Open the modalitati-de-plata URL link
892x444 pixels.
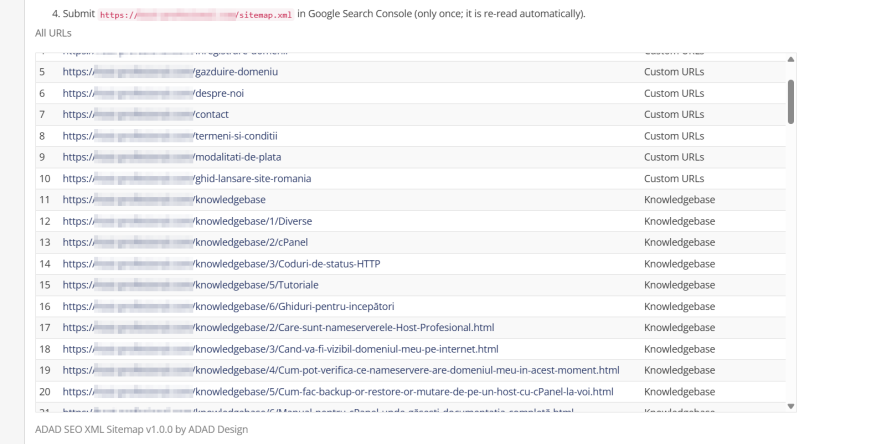[x=172, y=157]
